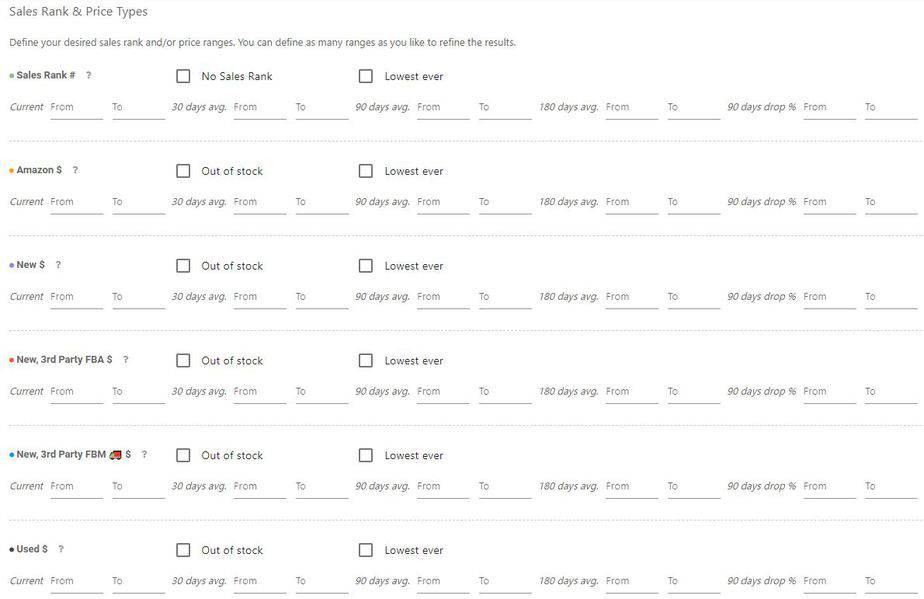This screenshot has width=924, height=599.
Task: Tick Lowest ever for New, 3rd Party FBA
Action: tap(366, 361)
